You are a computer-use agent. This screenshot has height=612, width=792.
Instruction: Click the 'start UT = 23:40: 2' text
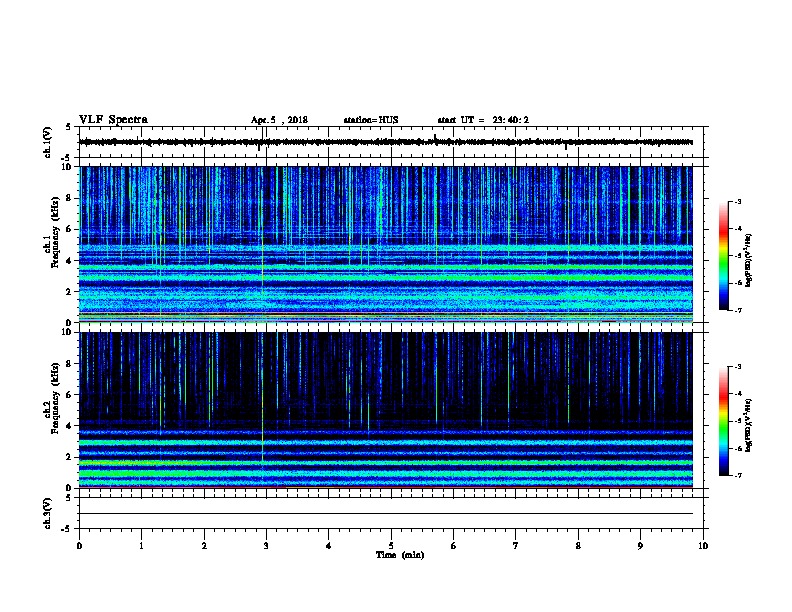tap(483, 120)
